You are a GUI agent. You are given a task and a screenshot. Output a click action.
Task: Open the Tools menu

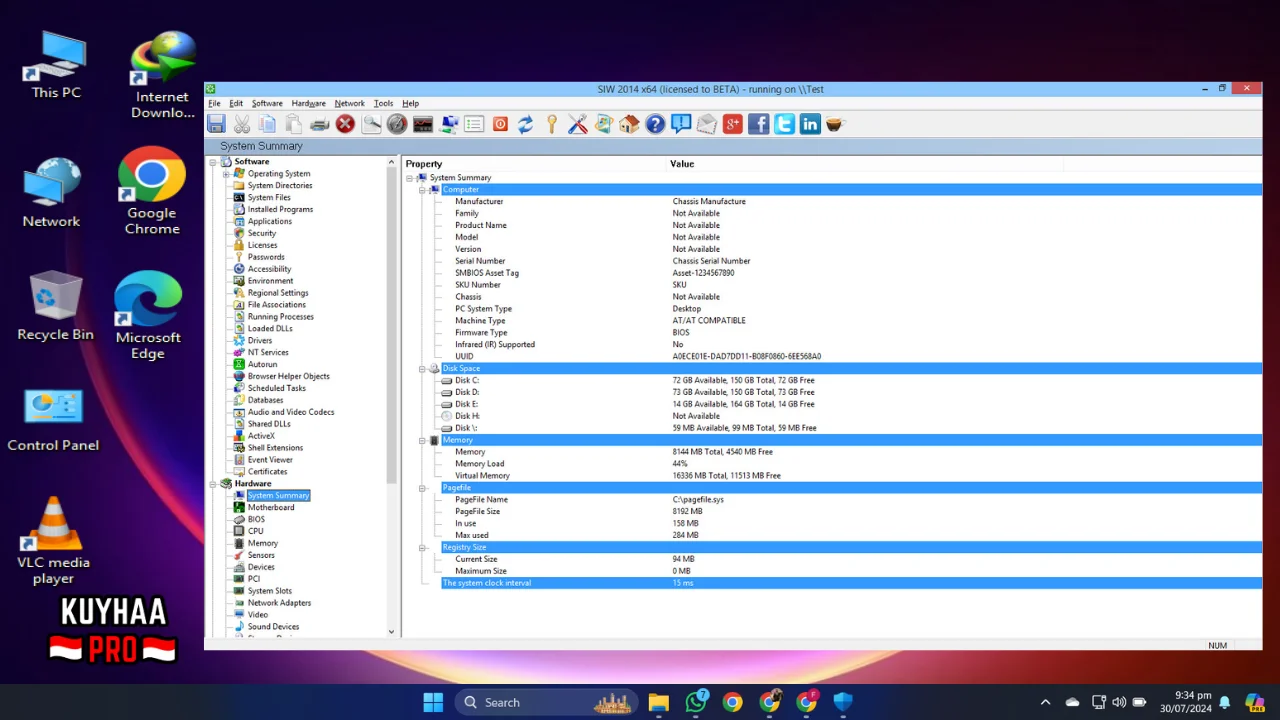point(383,103)
